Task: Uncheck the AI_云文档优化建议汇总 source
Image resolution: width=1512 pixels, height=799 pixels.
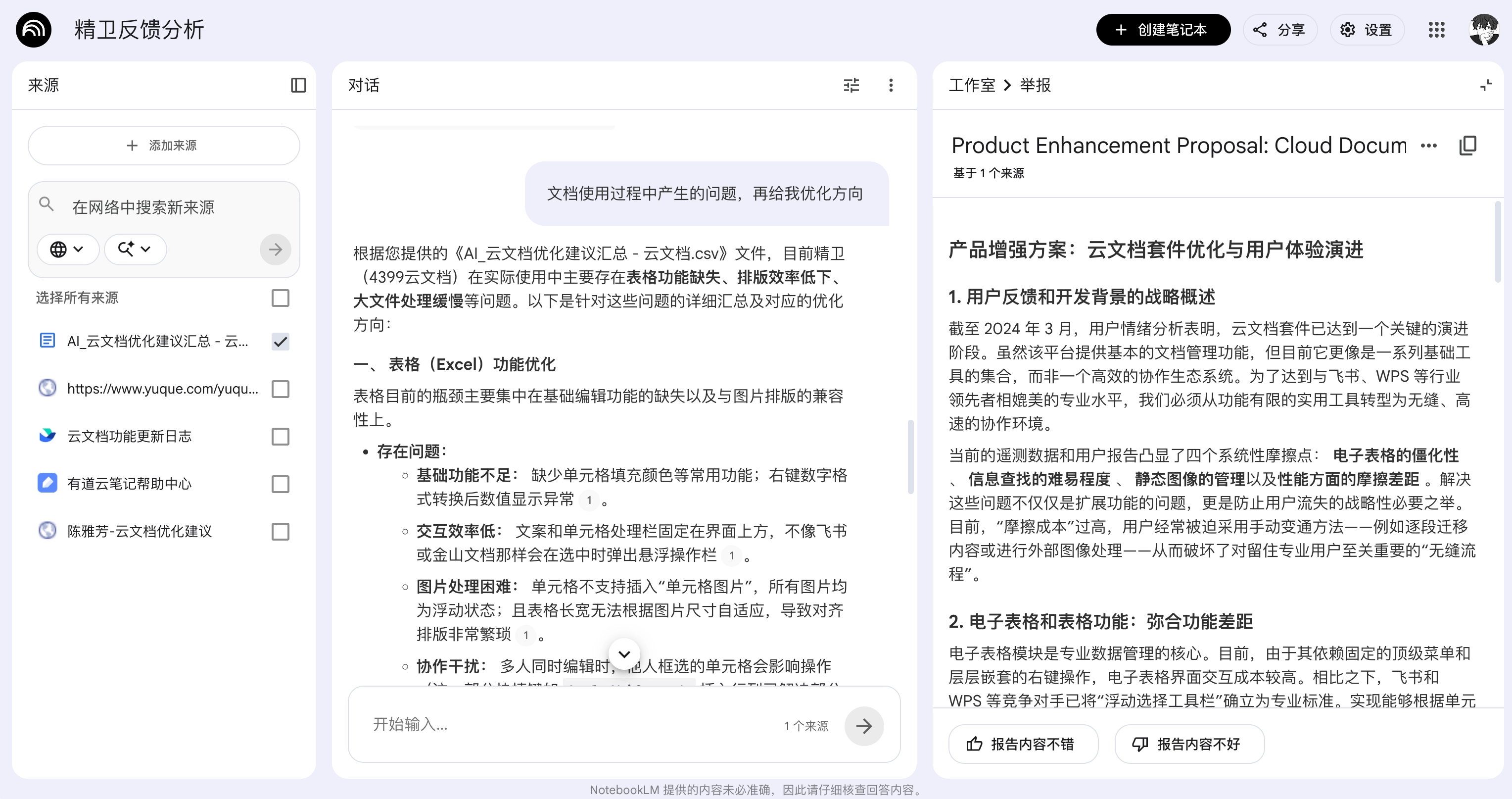Action: pyautogui.click(x=281, y=342)
